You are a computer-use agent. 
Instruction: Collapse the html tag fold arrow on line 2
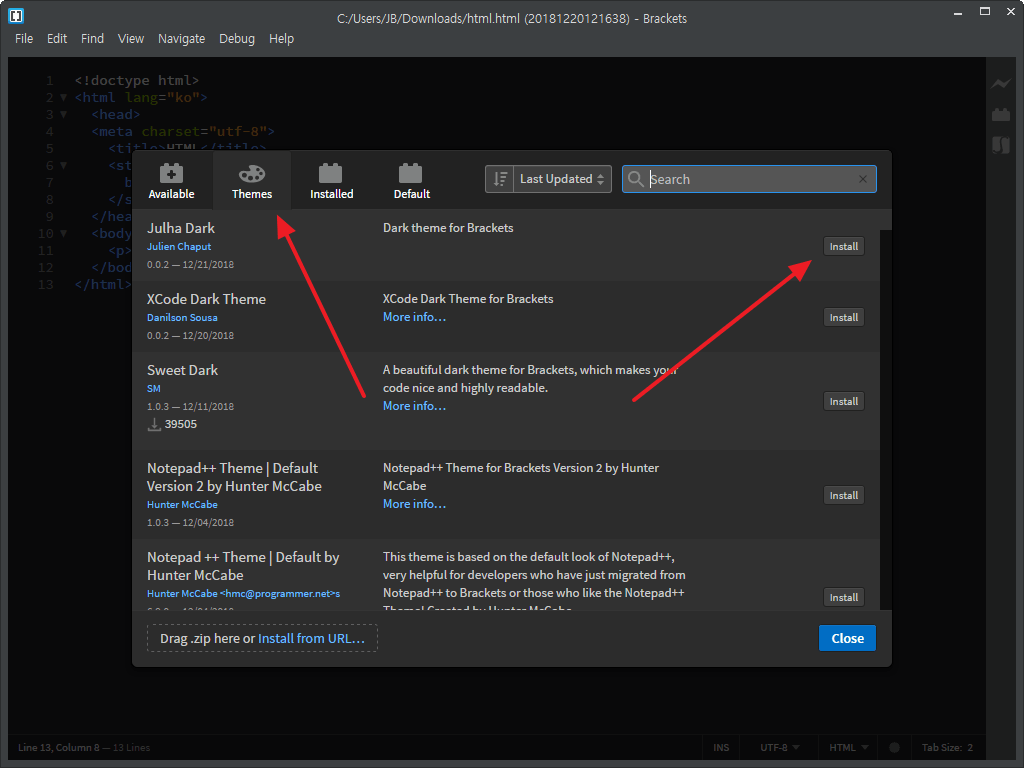(x=63, y=97)
